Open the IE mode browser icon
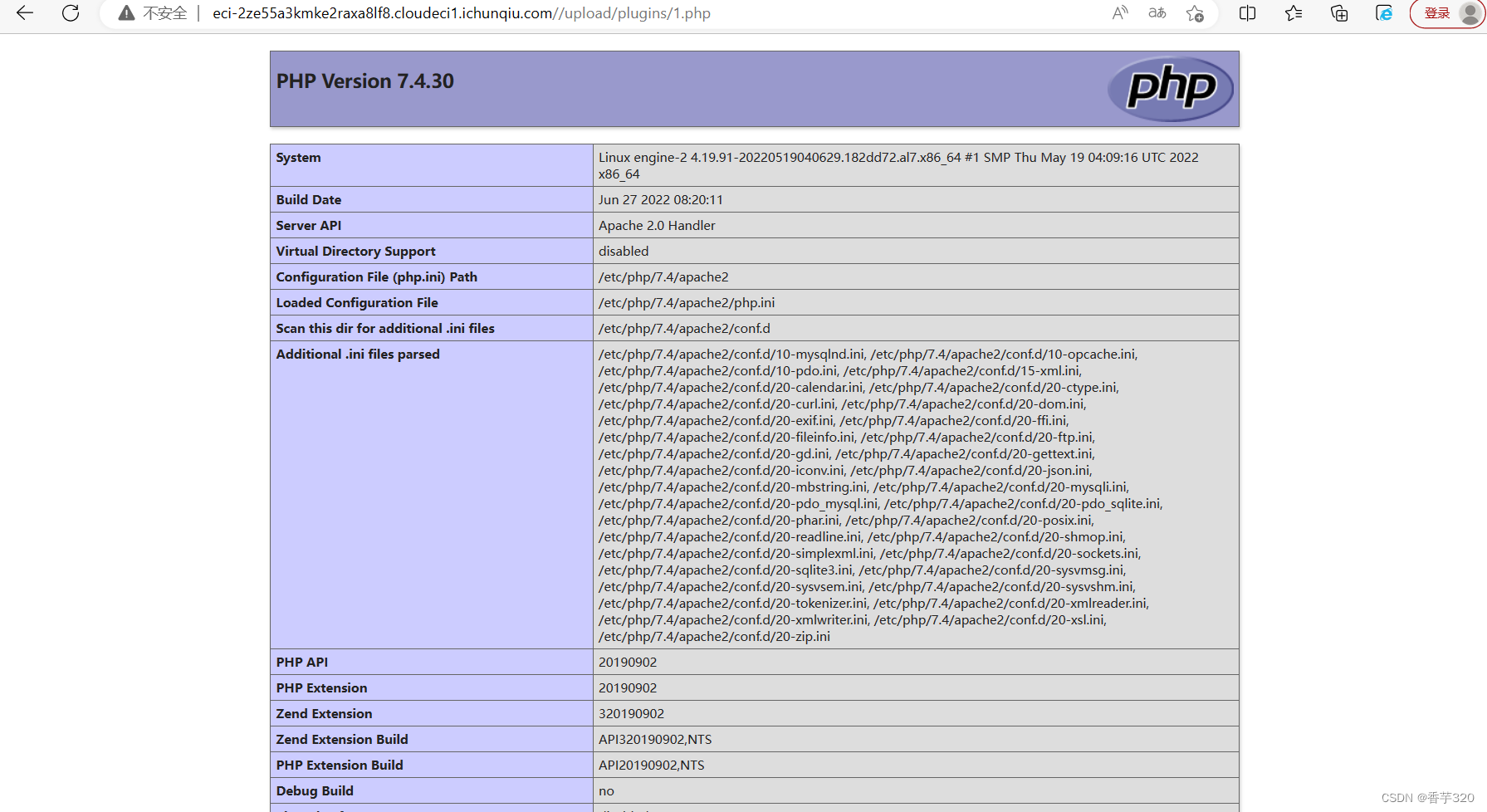1487x812 pixels. [1384, 13]
